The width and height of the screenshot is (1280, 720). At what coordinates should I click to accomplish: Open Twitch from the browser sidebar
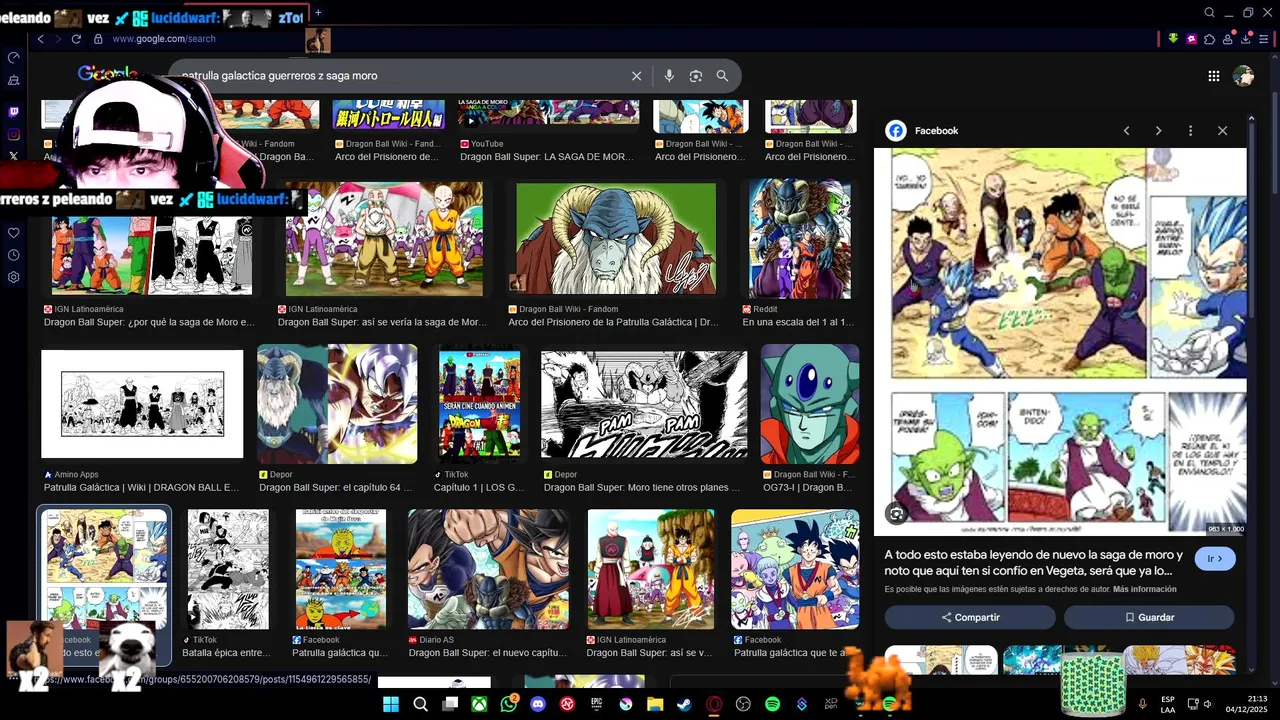click(x=13, y=113)
